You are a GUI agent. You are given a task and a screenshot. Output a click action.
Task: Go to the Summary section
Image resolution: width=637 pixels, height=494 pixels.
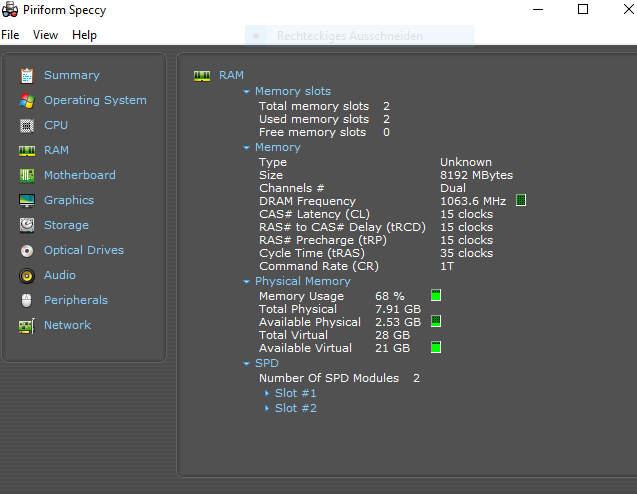pos(72,75)
